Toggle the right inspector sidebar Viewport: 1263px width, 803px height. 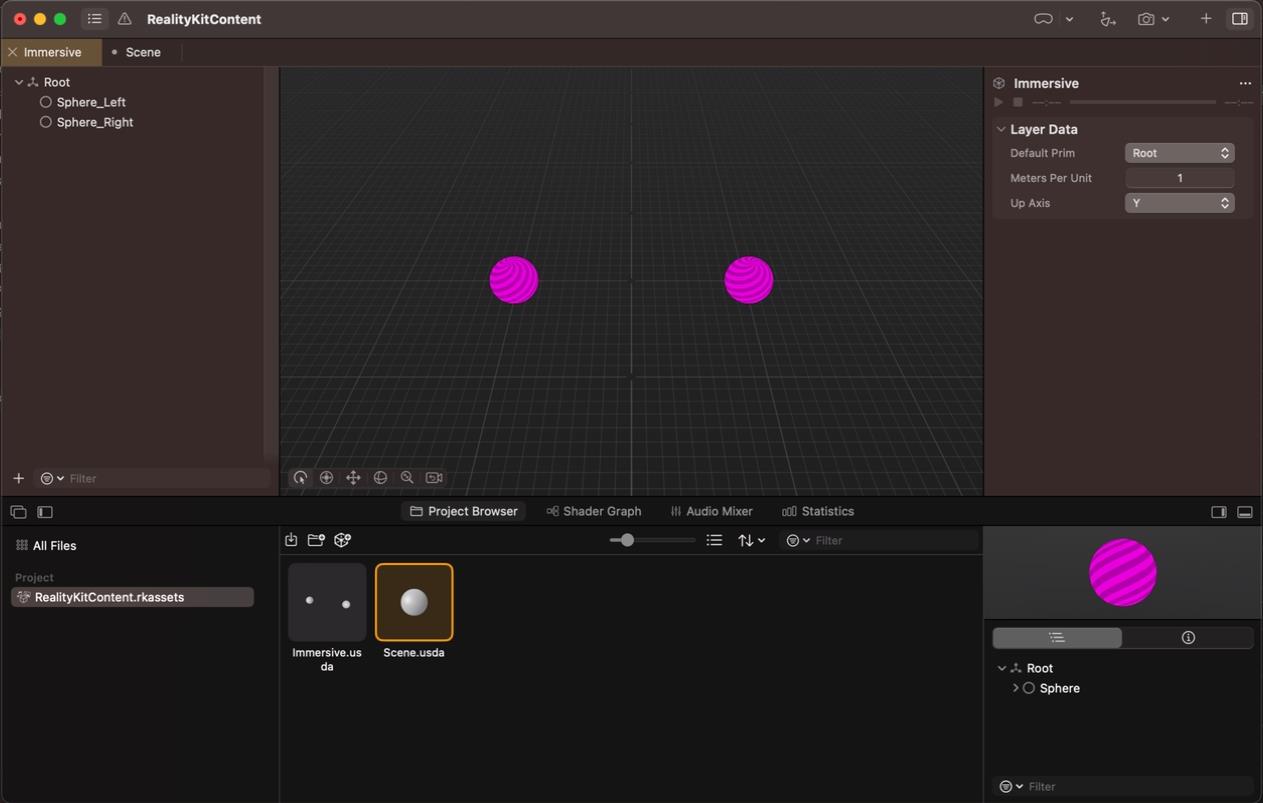[1240, 18]
